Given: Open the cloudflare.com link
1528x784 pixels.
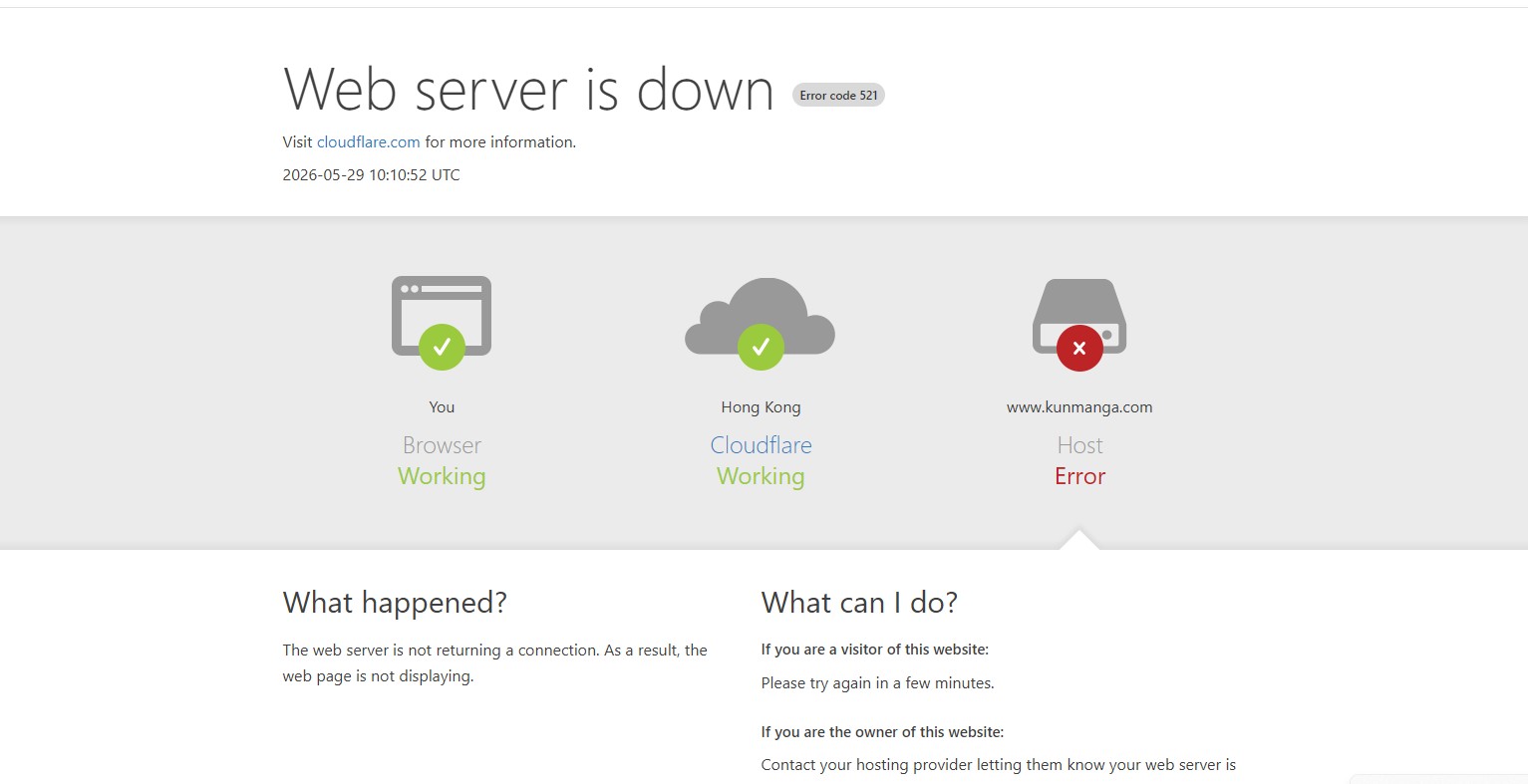Looking at the screenshot, I should [368, 142].
